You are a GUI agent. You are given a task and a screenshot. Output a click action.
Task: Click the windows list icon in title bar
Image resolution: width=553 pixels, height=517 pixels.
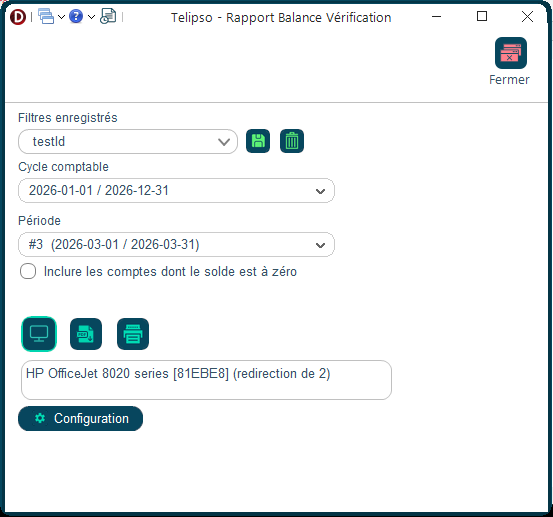(46, 16)
